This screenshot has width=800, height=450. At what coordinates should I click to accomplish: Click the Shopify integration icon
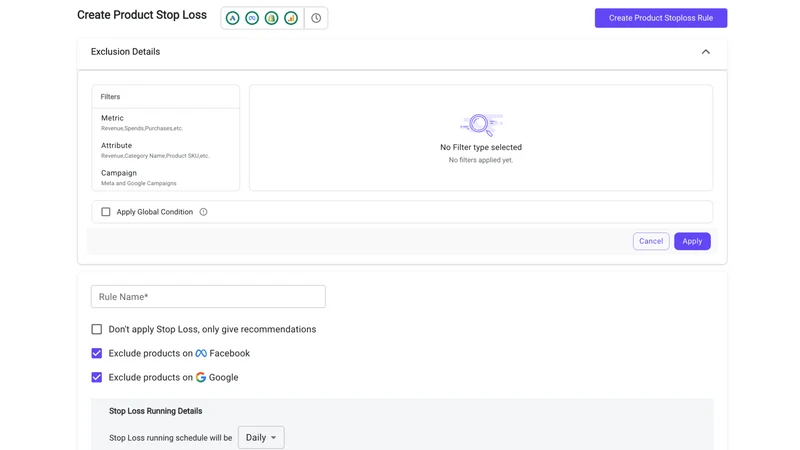coord(271,18)
